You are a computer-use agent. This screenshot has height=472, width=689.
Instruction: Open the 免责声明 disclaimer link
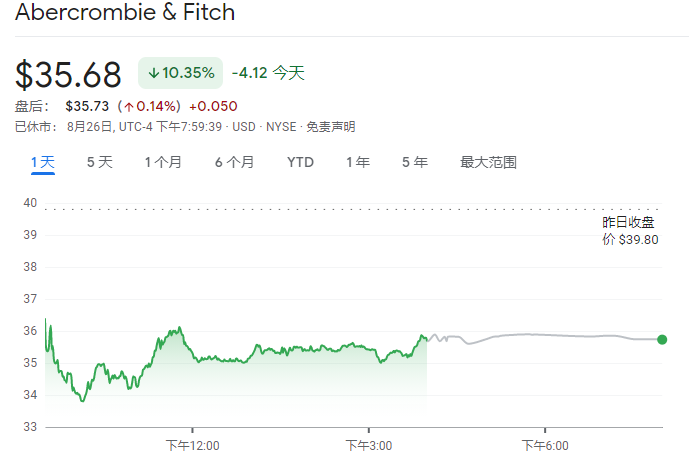pos(331,127)
